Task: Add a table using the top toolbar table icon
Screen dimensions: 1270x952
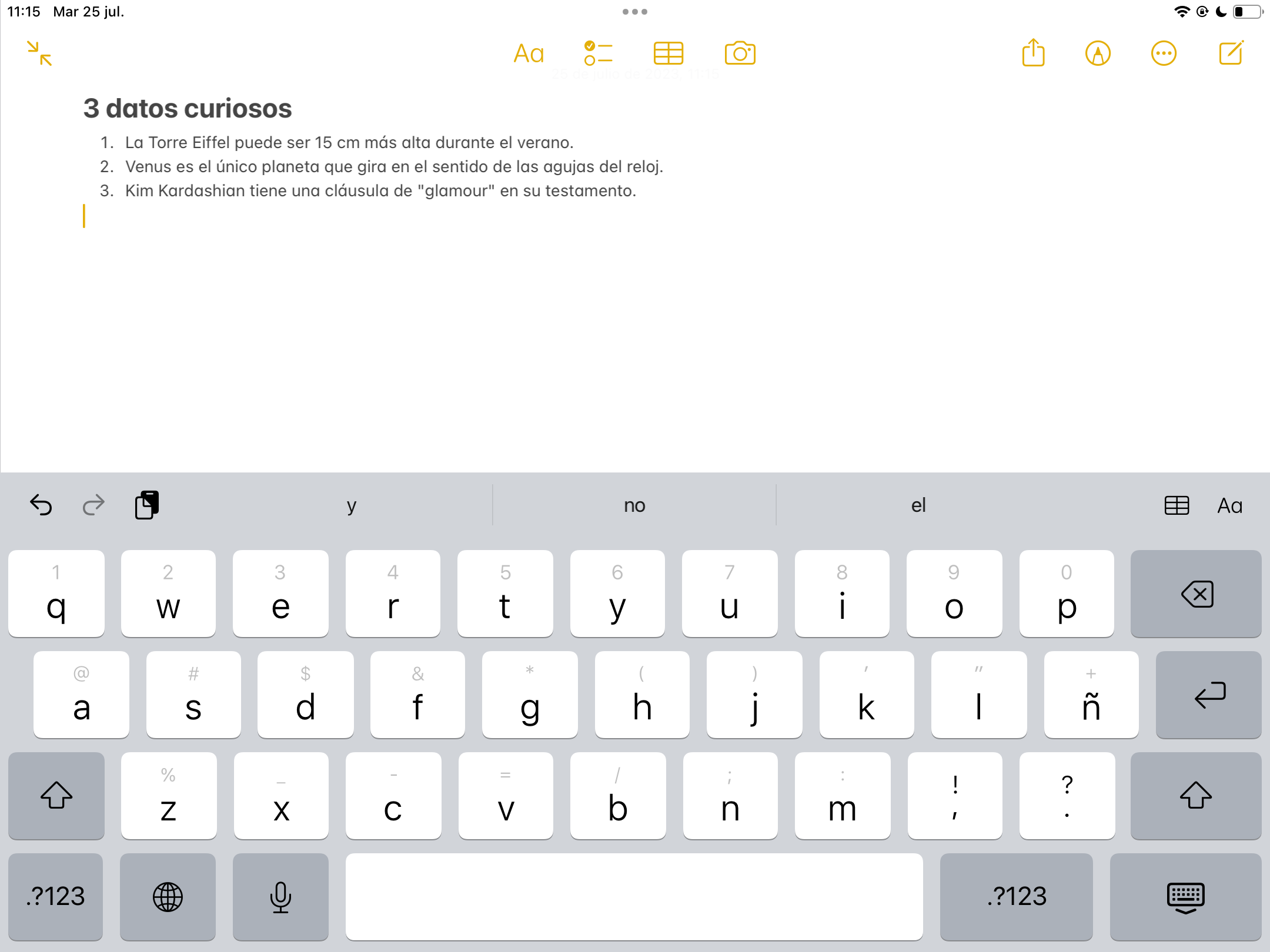Action: pos(669,53)
